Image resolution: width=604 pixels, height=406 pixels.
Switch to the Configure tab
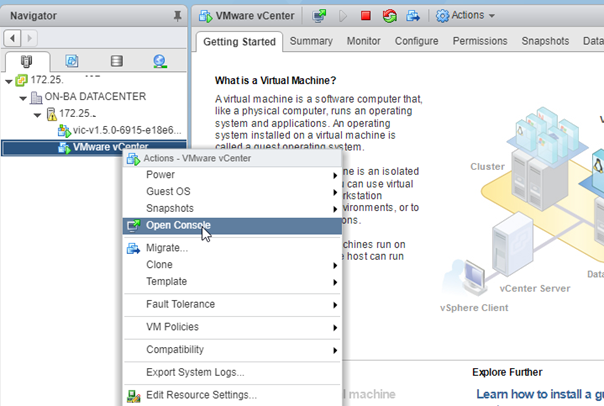click(x=416, y=41)
